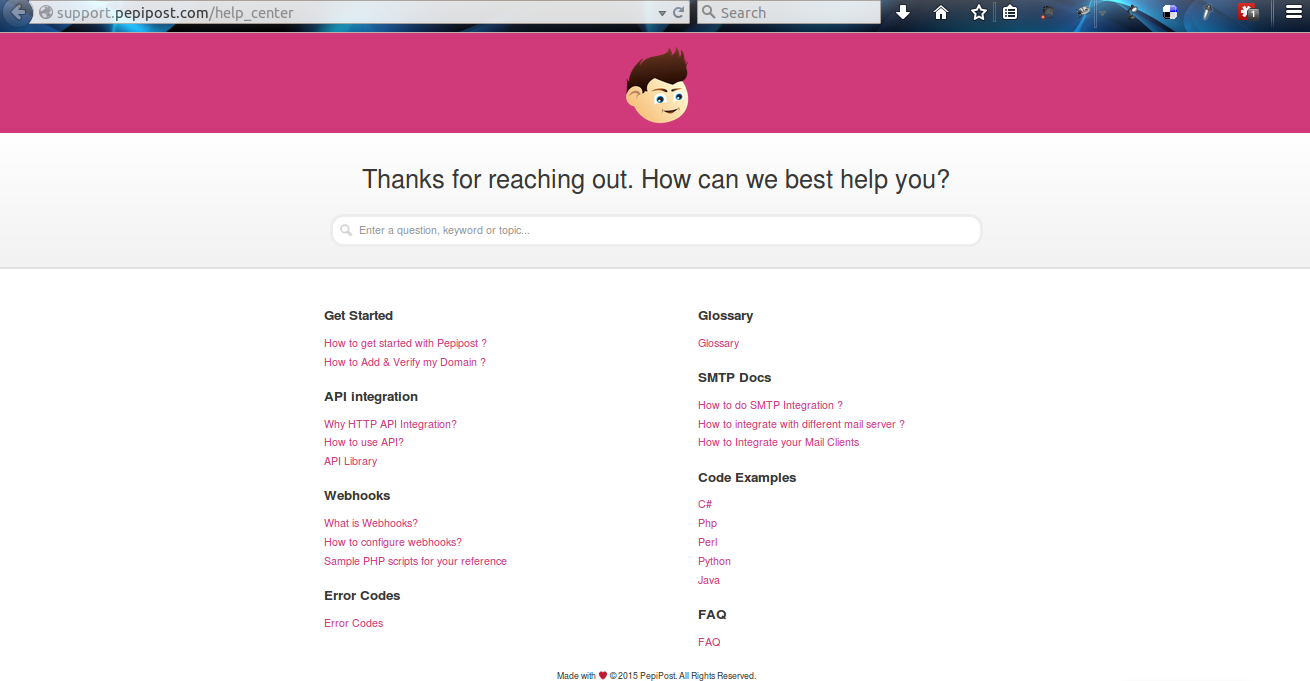The width and height of the screenshot is (1310, 681).
Task: Click the globe site identity icon
Action: pyautogui.click(x=45, y=12)
